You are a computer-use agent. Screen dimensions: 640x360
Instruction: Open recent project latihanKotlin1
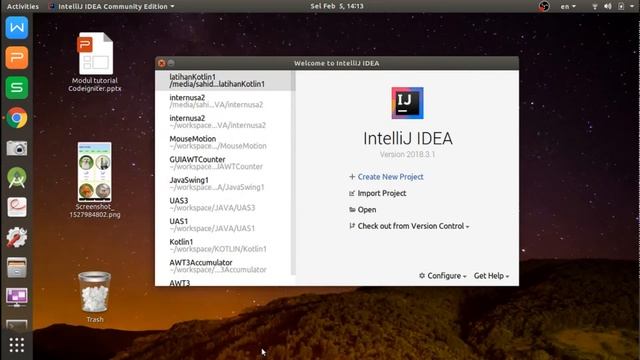click(223, 80)
